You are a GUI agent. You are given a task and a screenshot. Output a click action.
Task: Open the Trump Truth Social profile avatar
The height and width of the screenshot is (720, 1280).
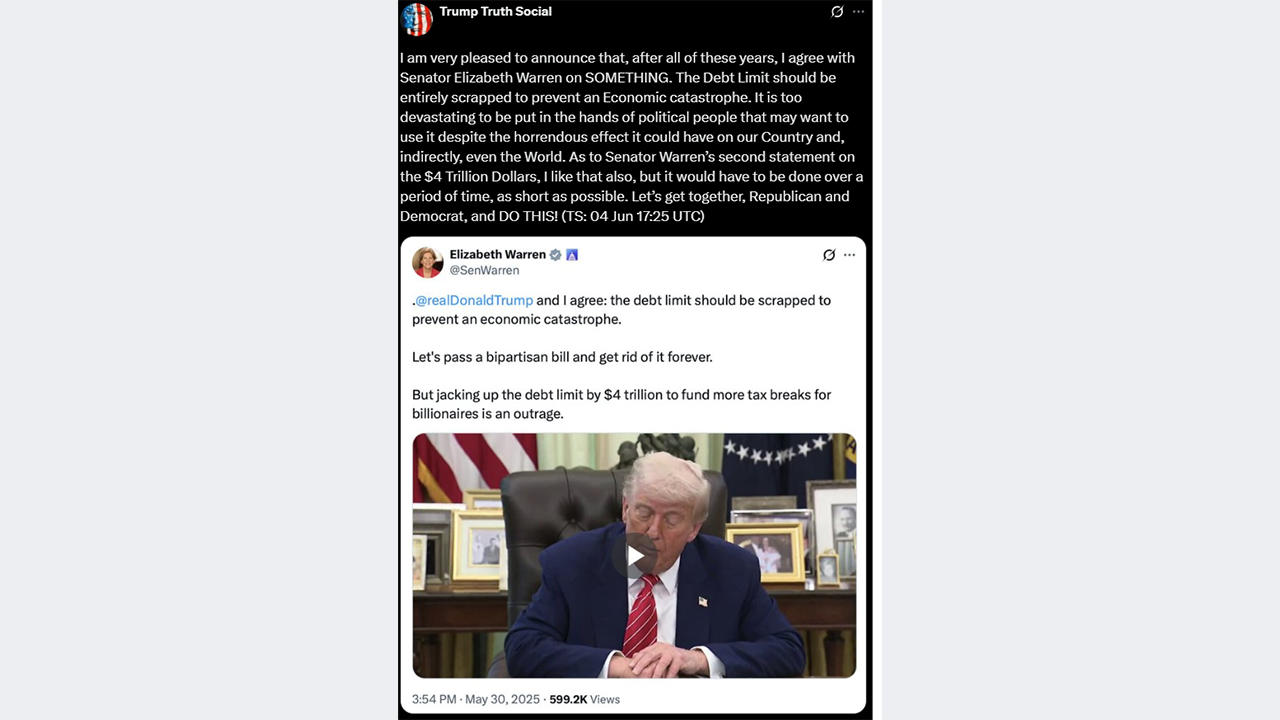pos(418,19)
